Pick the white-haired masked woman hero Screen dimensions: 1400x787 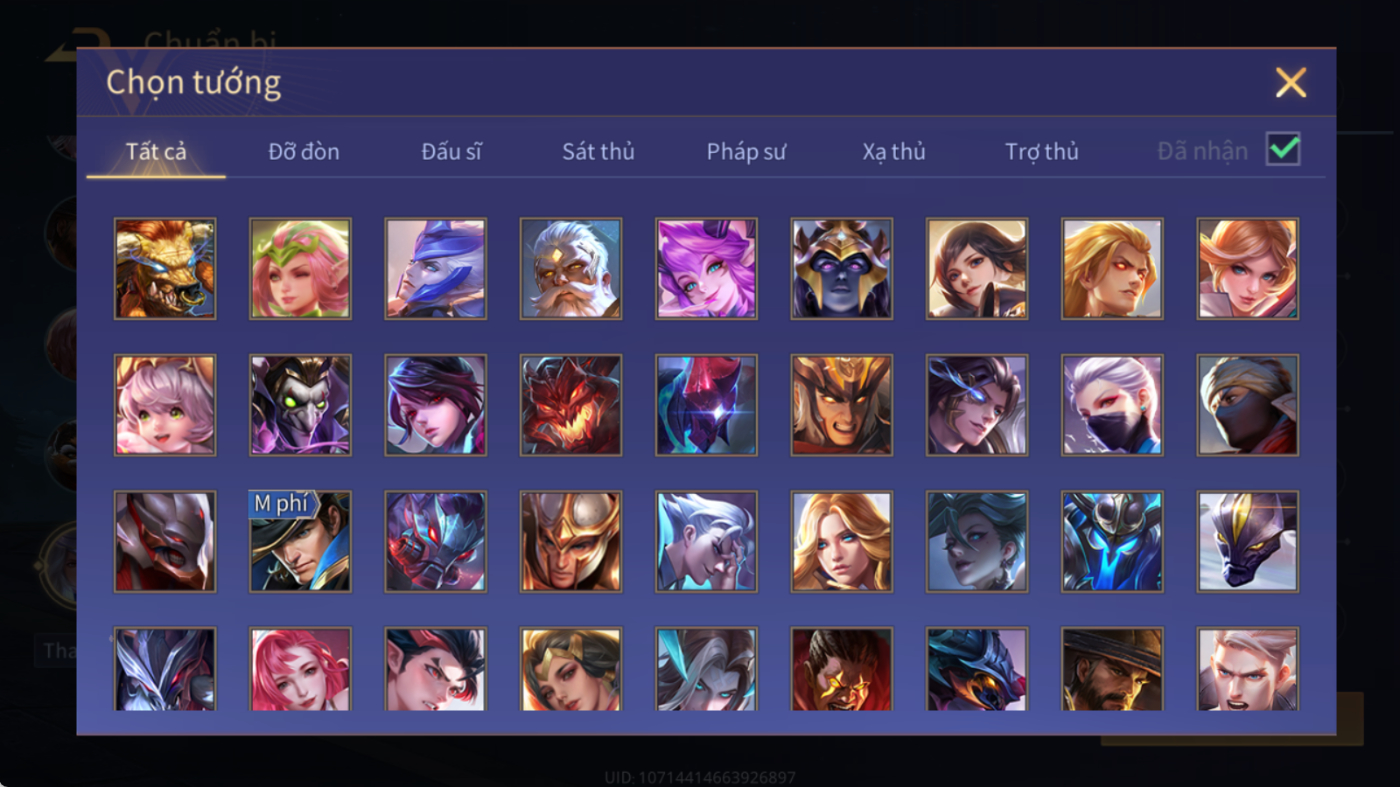pyautogui.click(x=1112, y=405)
